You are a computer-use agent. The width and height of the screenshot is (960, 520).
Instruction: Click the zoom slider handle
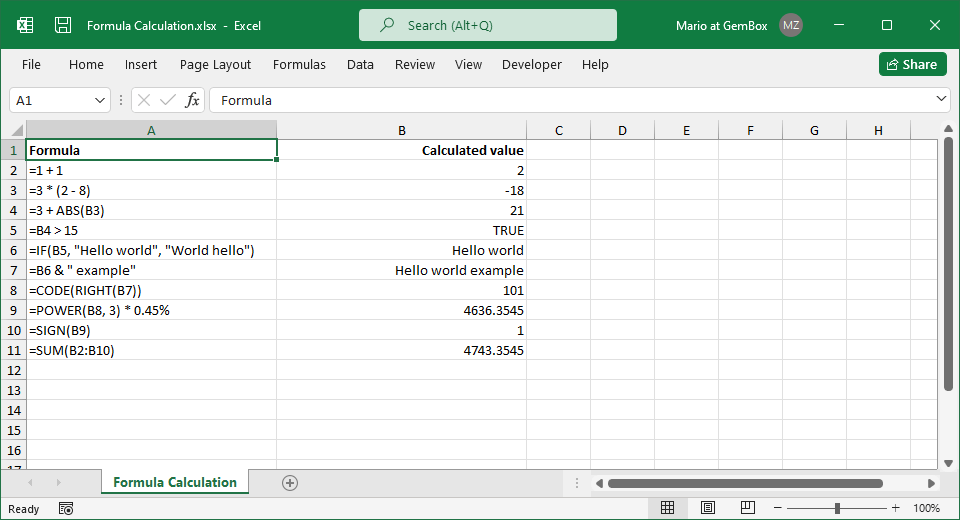[837, 508]
